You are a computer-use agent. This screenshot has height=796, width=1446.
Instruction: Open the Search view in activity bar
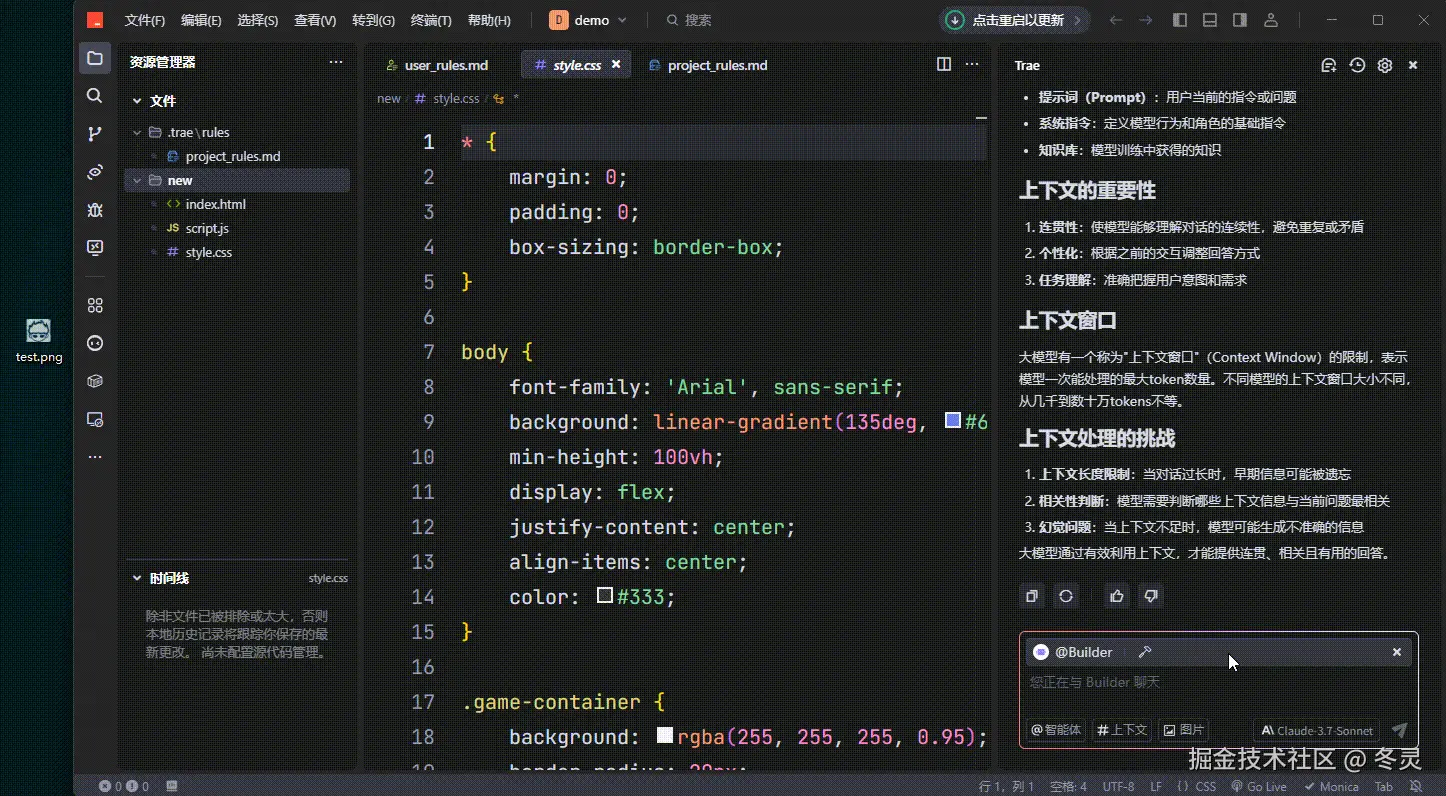coord(95,96)
